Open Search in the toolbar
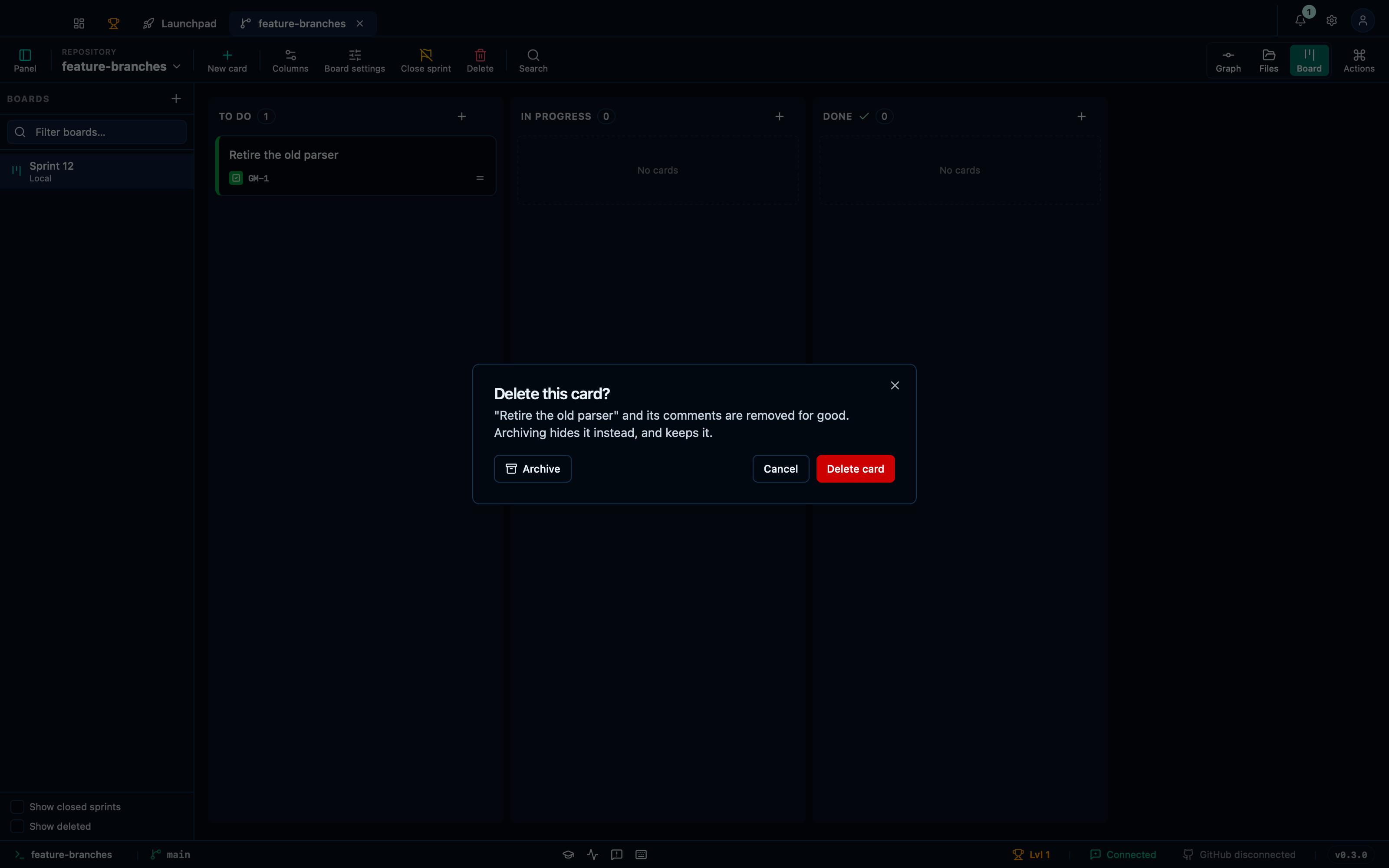Image resolution: width=1389 pixels, height=868 pixels. click(533, 60)
